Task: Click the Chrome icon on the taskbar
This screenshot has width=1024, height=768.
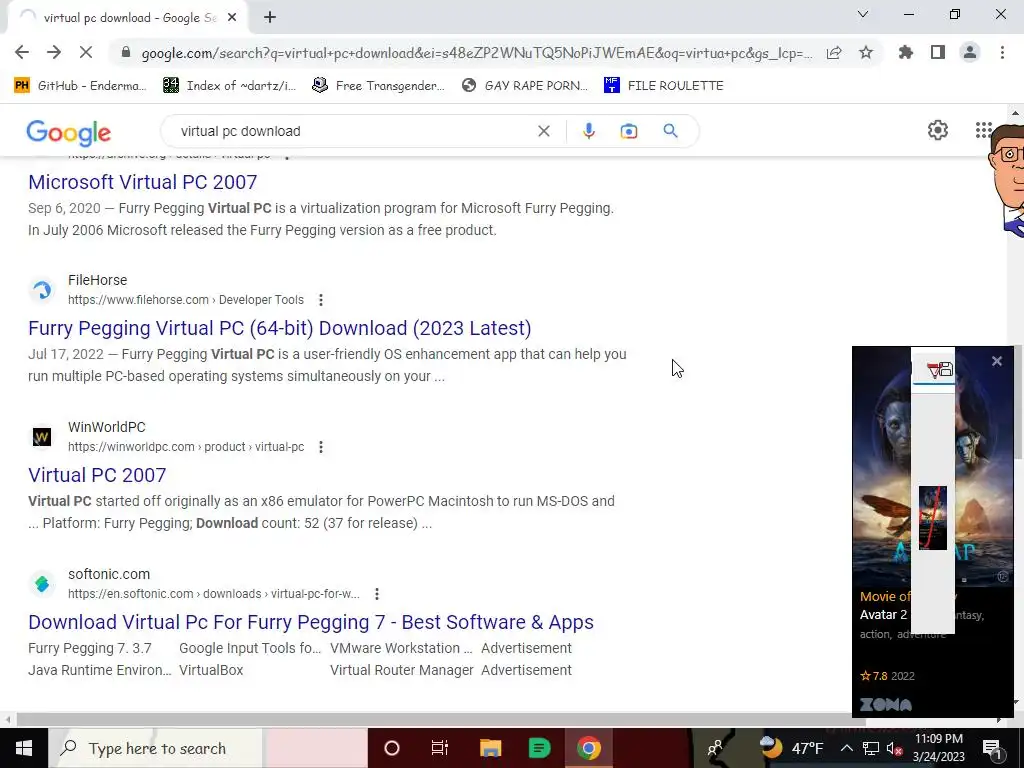Action: pyautogui.click(x=588, y=748)
